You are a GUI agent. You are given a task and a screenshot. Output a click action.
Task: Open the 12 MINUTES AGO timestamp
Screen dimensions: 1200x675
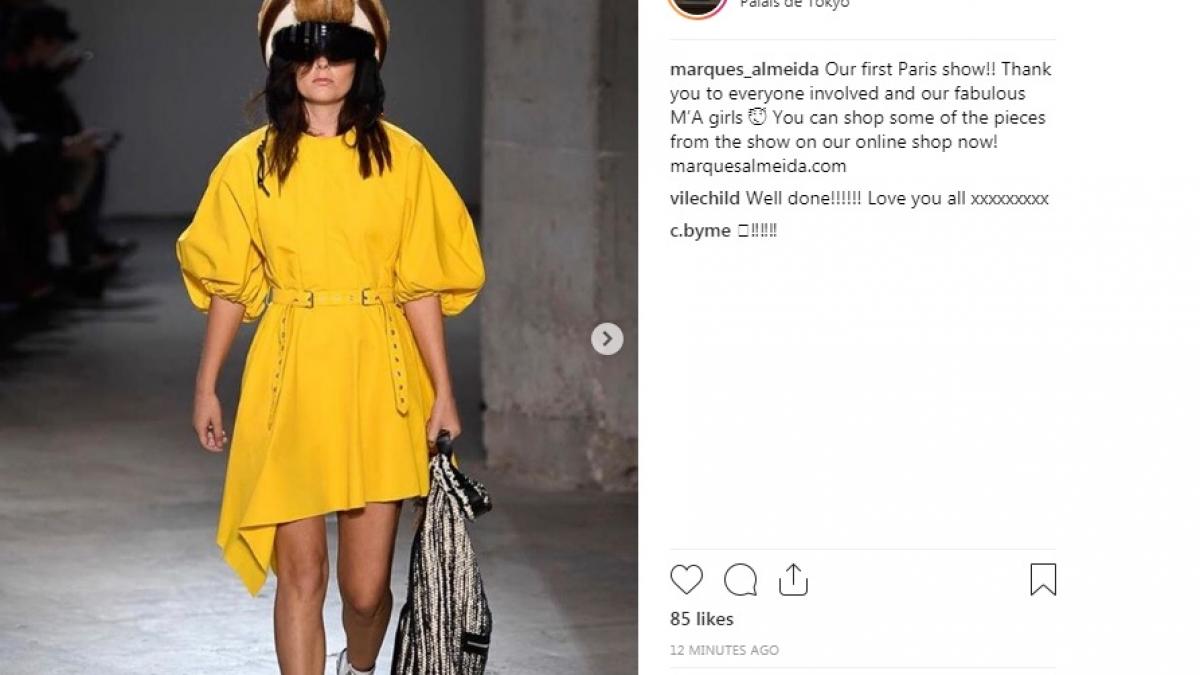(x=724, y=650)
